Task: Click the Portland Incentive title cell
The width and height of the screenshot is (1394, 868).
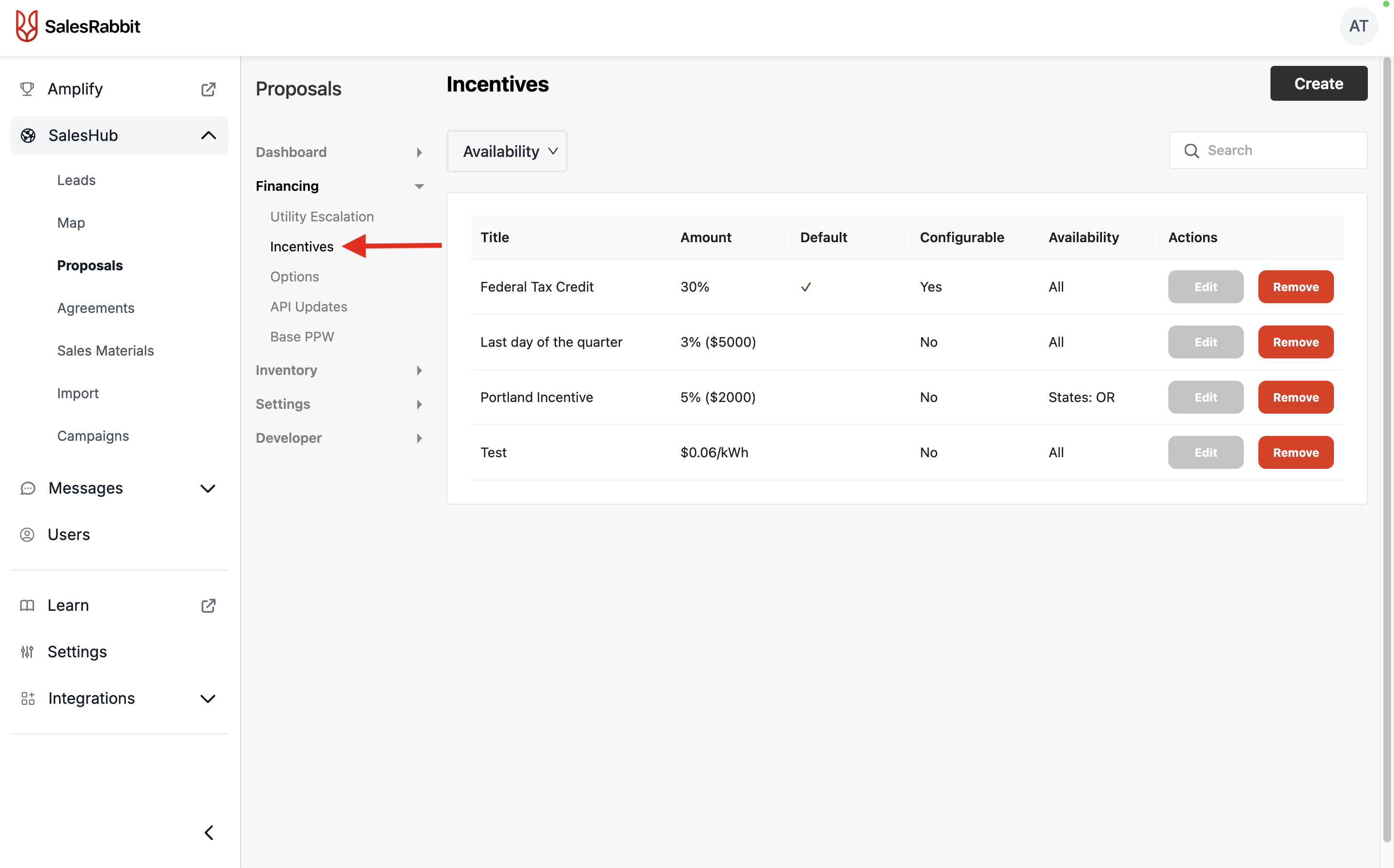Action: (536, 397)
